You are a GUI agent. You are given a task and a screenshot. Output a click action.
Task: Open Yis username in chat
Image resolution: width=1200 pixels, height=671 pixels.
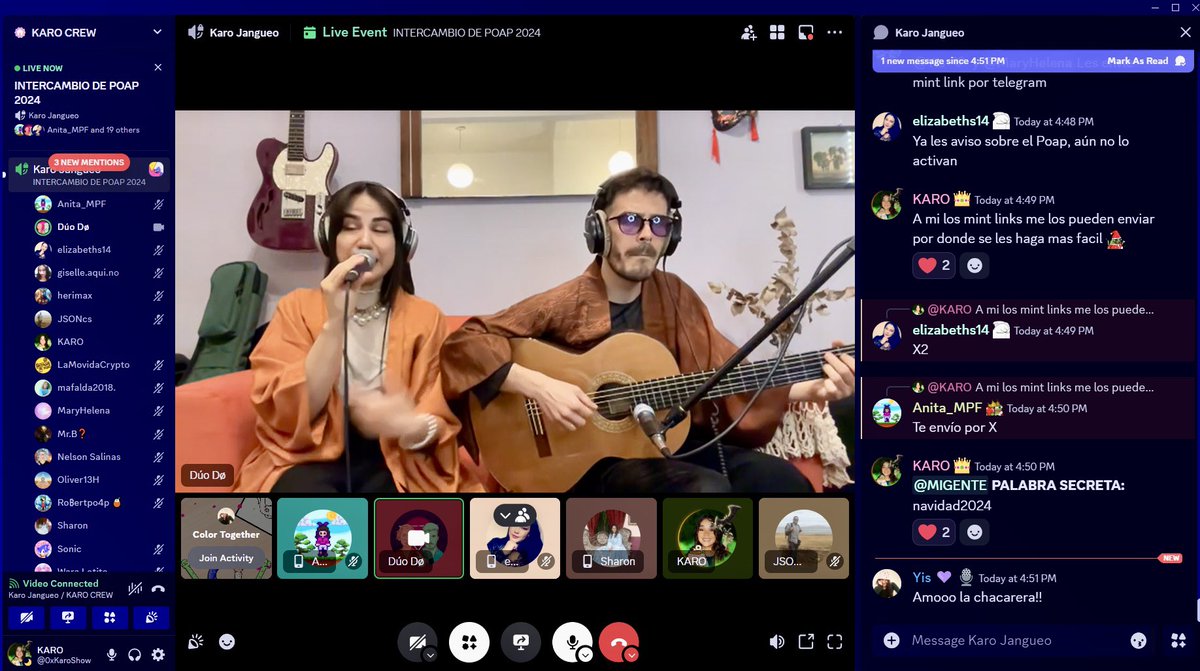point(922,577)
